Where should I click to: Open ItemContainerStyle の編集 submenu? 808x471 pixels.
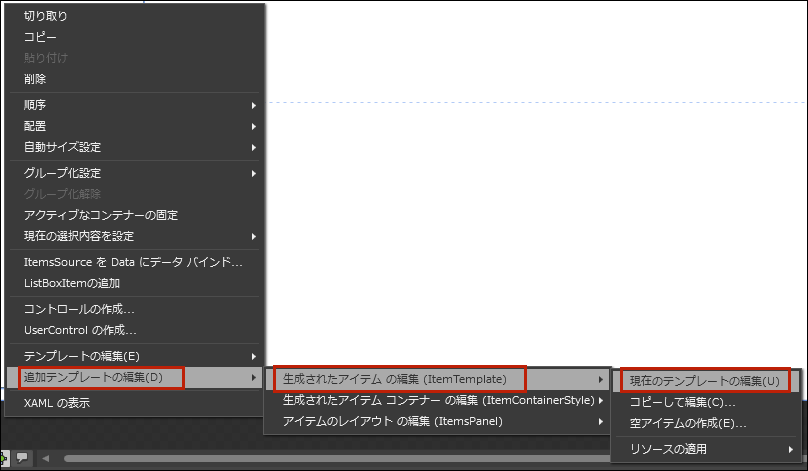click(438, 400)
